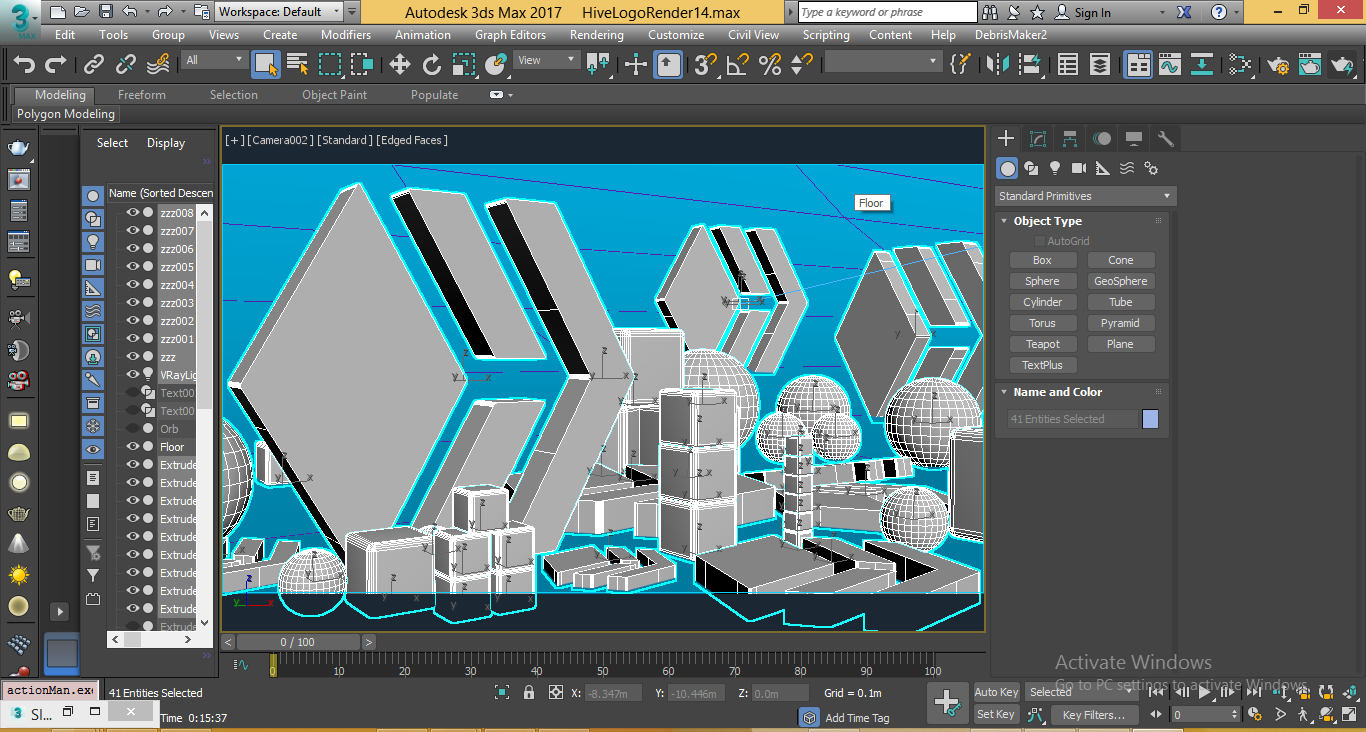Image resolution: width=1366 pixels, height=732 pixels.
Task: Click the Angle Snap toggle icon
Action: 738,65
